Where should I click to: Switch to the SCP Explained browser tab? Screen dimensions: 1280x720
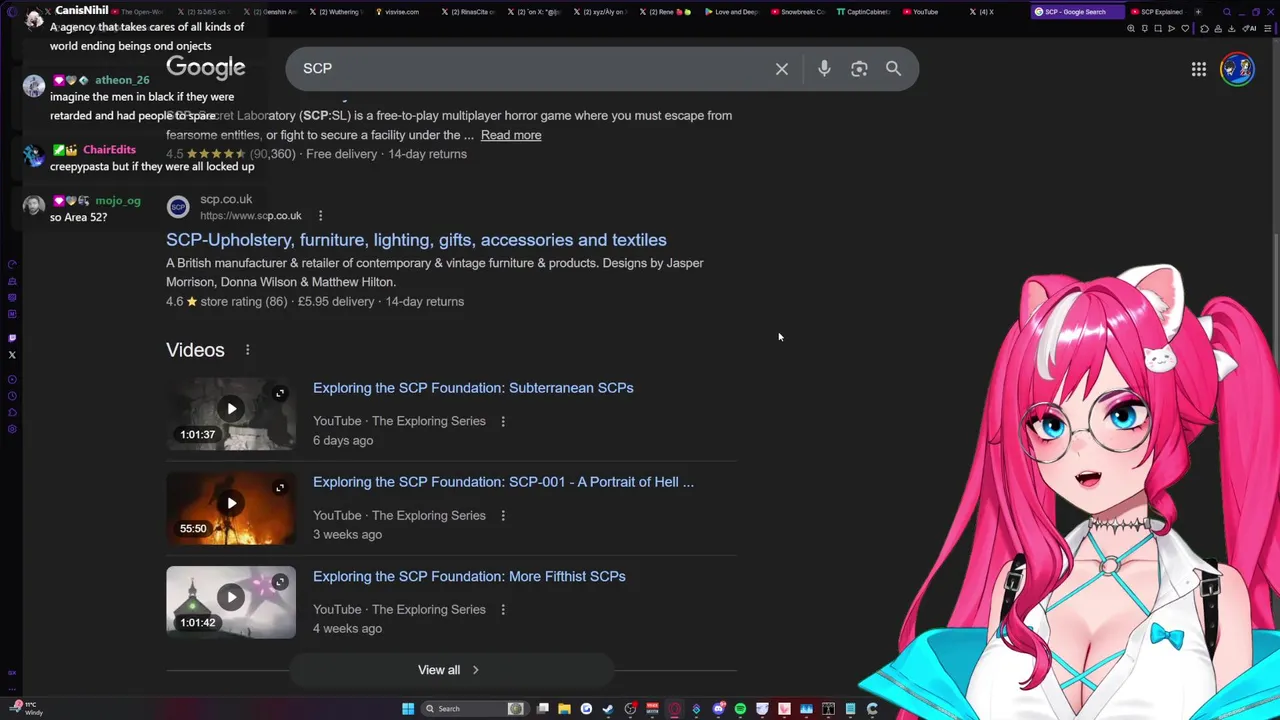coord(1160,12)
